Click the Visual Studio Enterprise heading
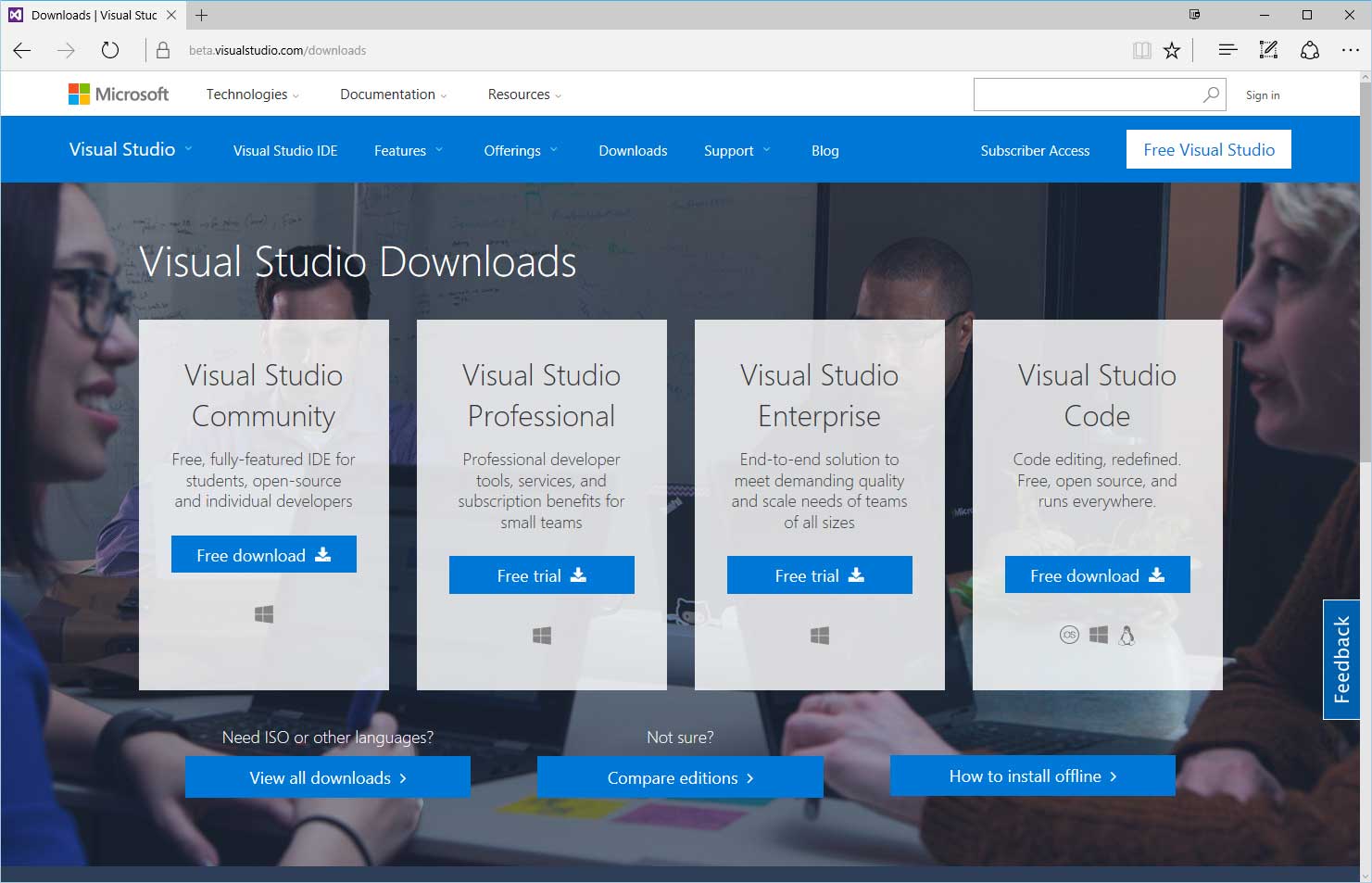This screenshot has height=883, width=1372. [x=820, y=396]
